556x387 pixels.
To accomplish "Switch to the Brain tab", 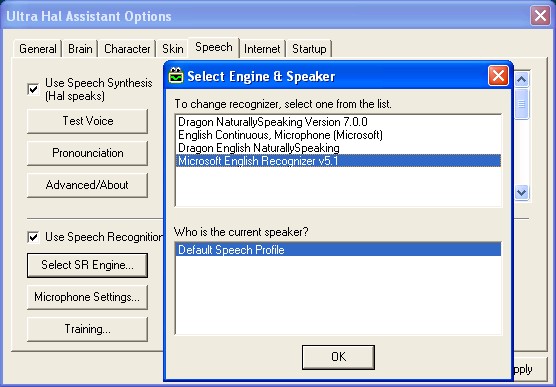I will [80, 49].
